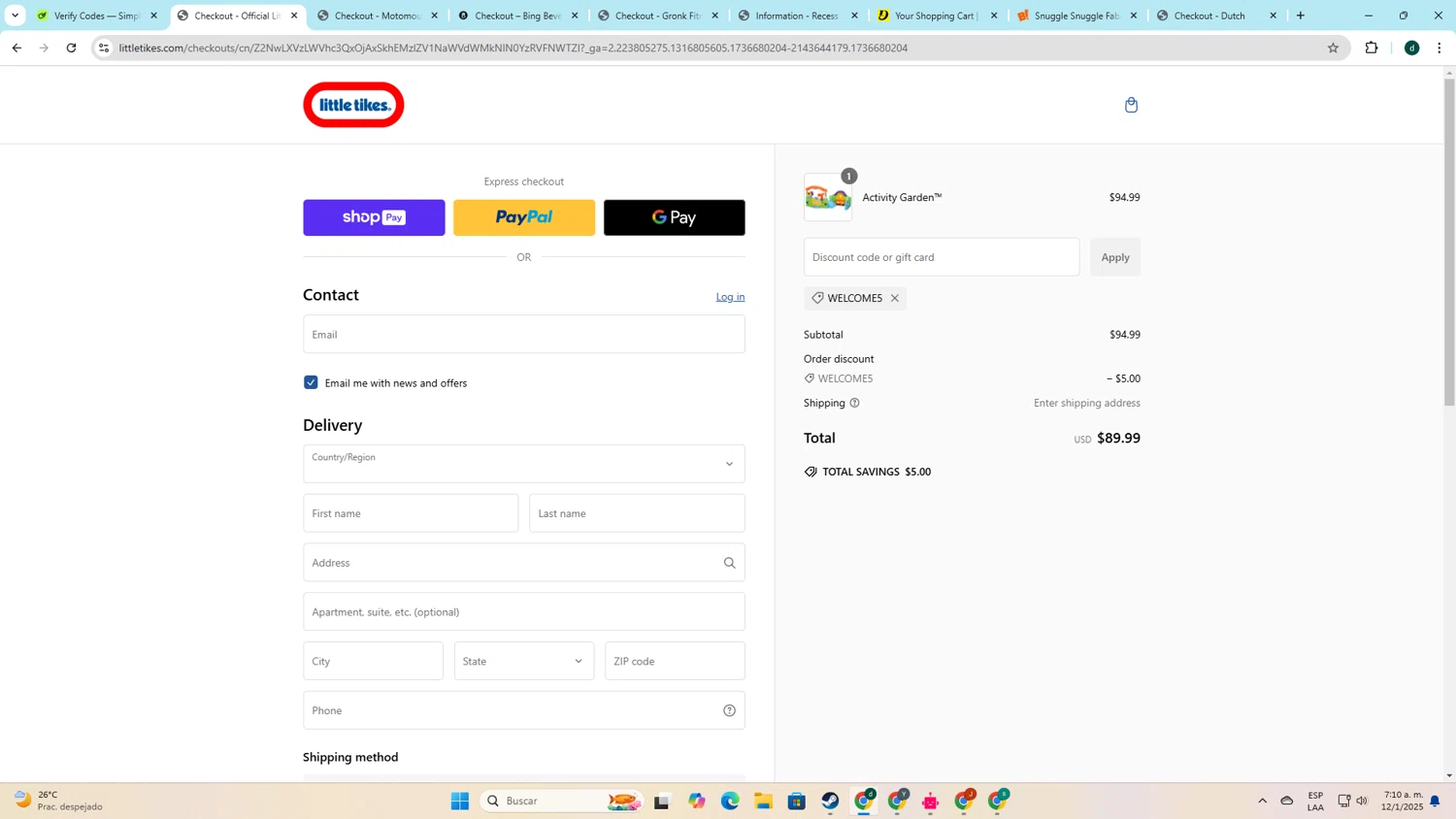Close the Checkout - Official Little Tikes tab

pos(294,16)
